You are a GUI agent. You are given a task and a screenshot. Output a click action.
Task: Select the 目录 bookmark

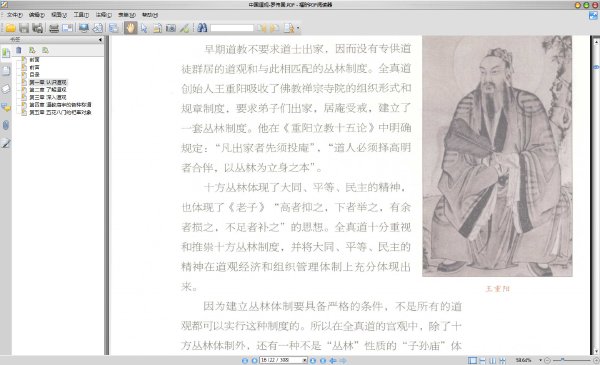tap(34, 75)
